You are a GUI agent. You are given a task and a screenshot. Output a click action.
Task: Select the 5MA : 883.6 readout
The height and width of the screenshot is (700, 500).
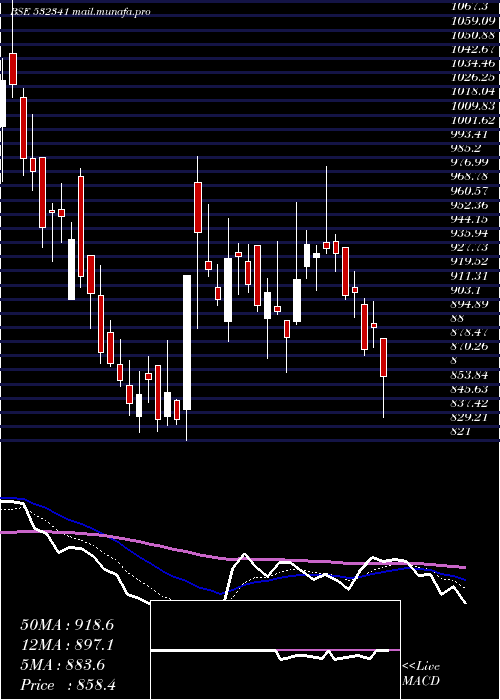coord(62,665)
